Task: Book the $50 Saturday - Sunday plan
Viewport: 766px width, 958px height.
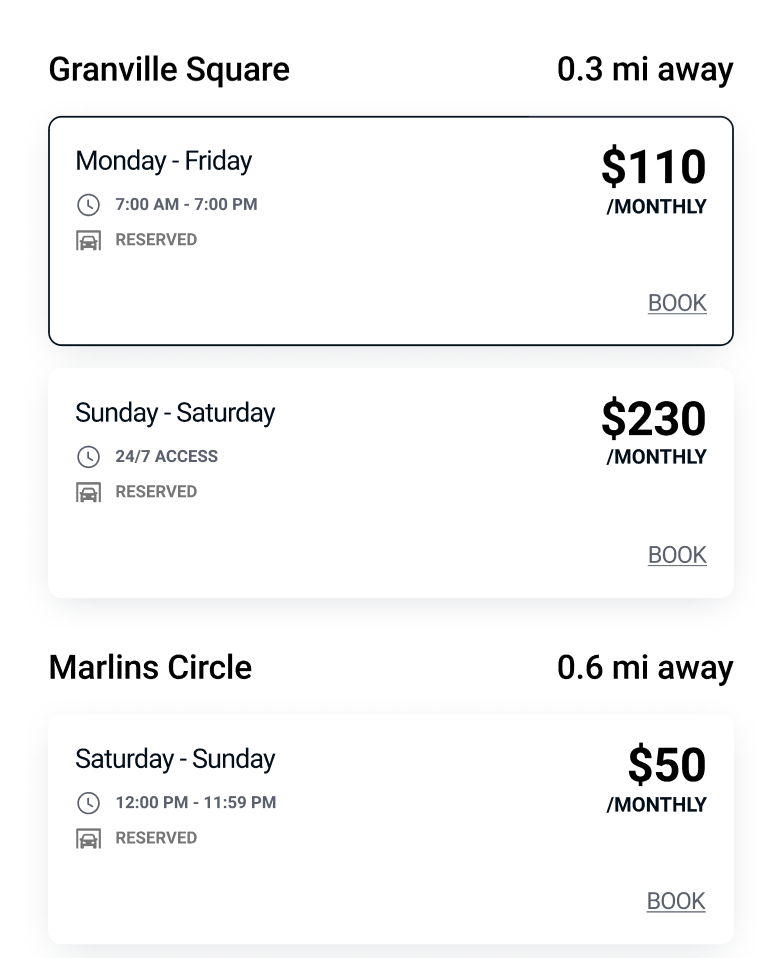Action: point(676,901)
